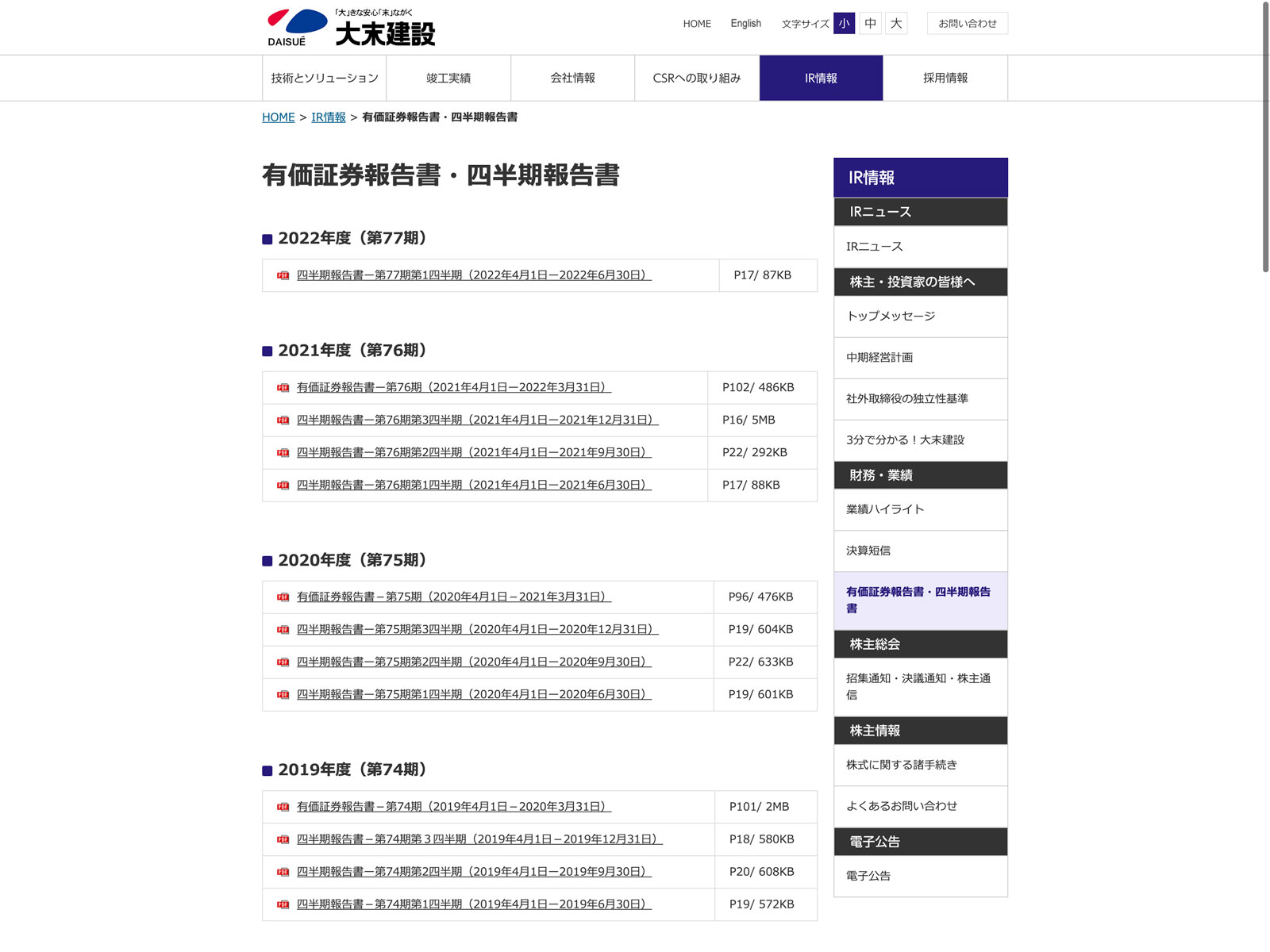Image resolution: width=1270 pixels, height=952 pixels.
Task: Open the 採用情報 navigation tab
Action: coord(945,78)
